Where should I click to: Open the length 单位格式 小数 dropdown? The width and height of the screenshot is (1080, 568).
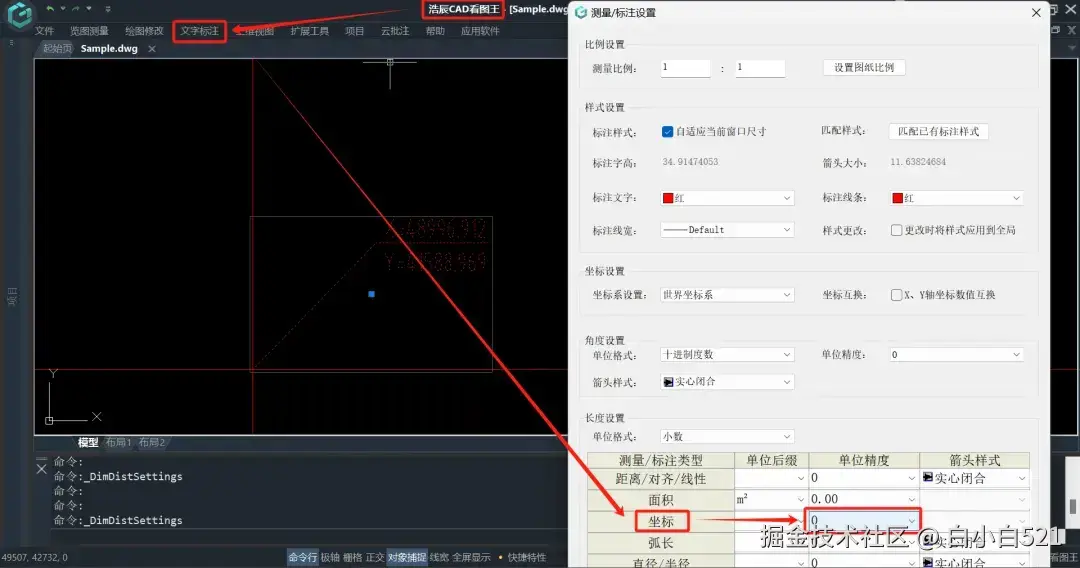[x=727, y=436]
